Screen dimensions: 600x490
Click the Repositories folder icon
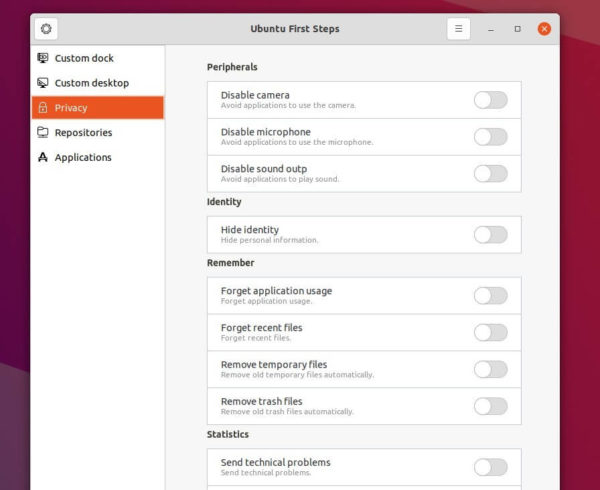point(42,132)
